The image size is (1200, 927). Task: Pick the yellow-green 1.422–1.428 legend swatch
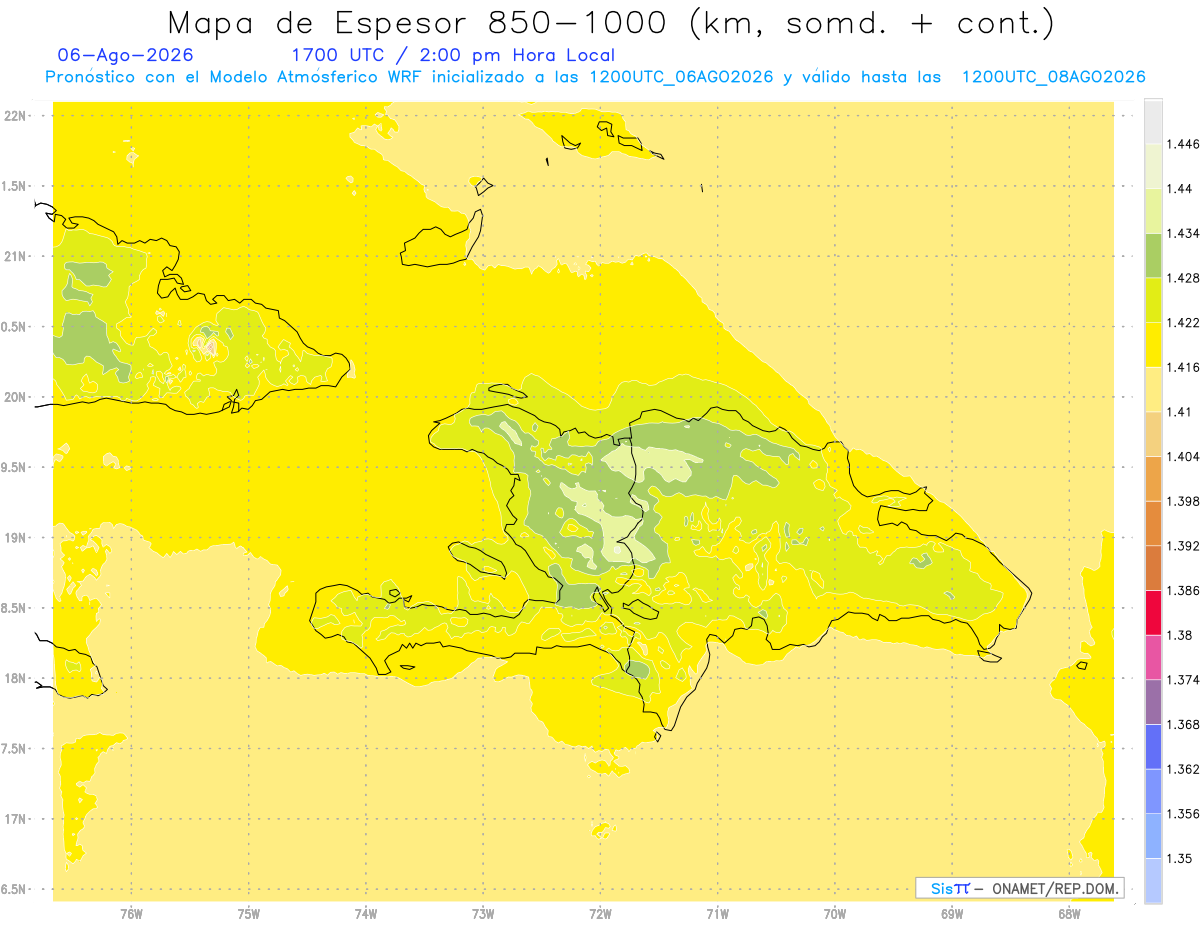pyautogui.click(x=1153, y=300)
